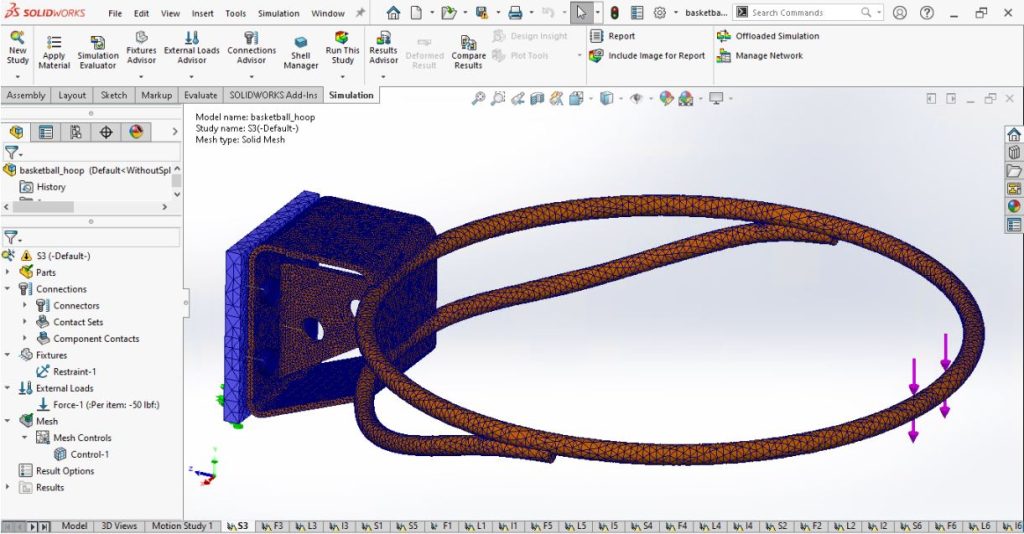Toggle the Simulation Display task pane icon on the right edge

point(1014,188)
